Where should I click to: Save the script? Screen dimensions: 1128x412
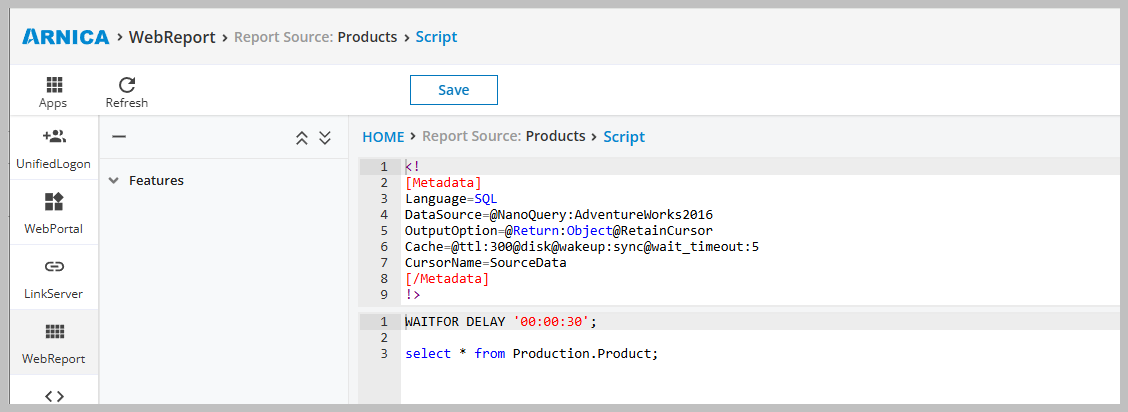[453, 90]
